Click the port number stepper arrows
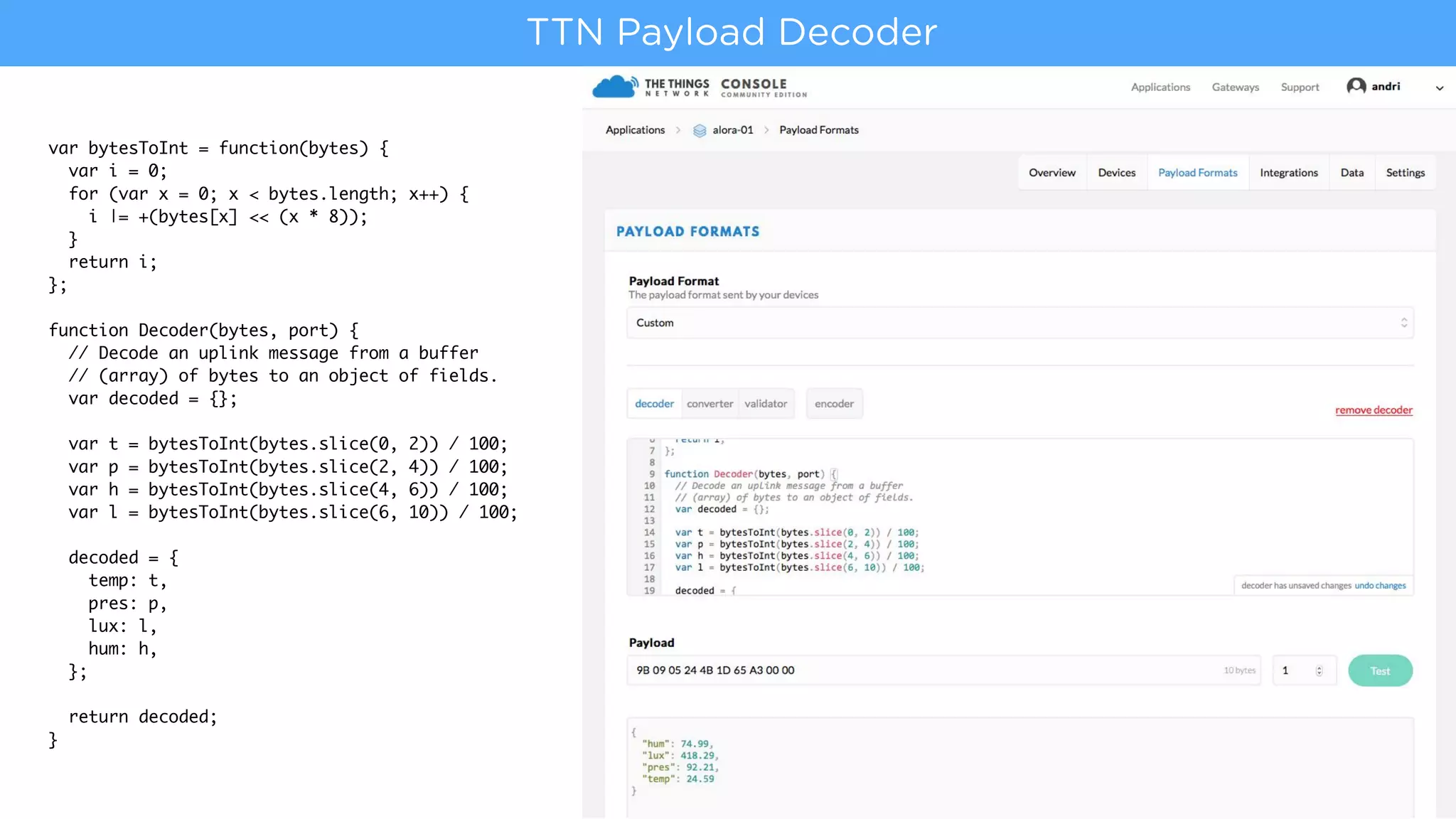1456x819 pixels. point(1319,670)
